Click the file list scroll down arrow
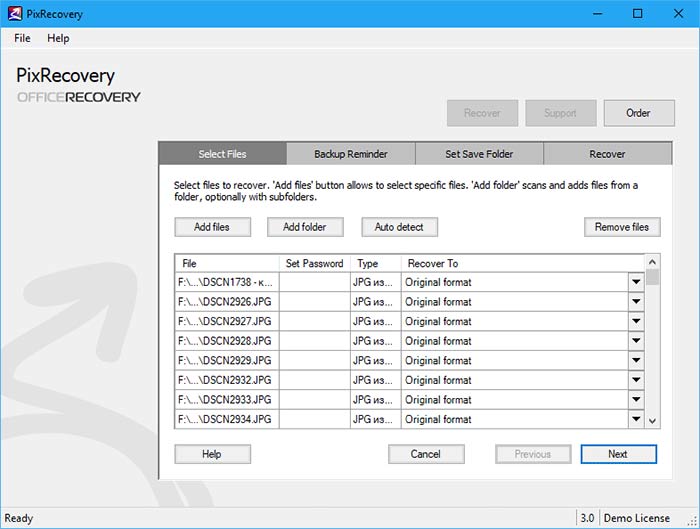 [x=652, y=421]
